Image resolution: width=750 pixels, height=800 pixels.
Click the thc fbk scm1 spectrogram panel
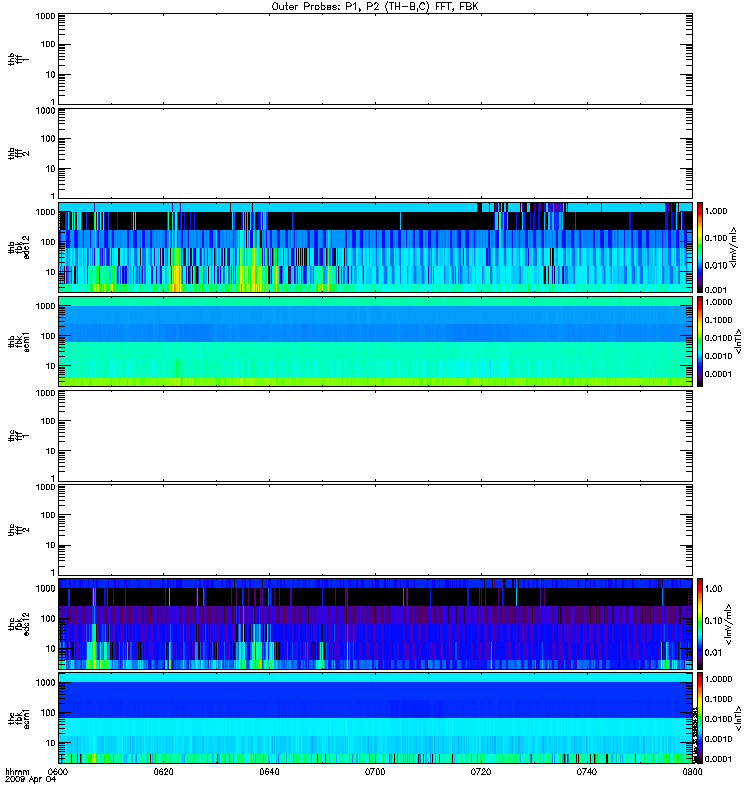point(375,718)
